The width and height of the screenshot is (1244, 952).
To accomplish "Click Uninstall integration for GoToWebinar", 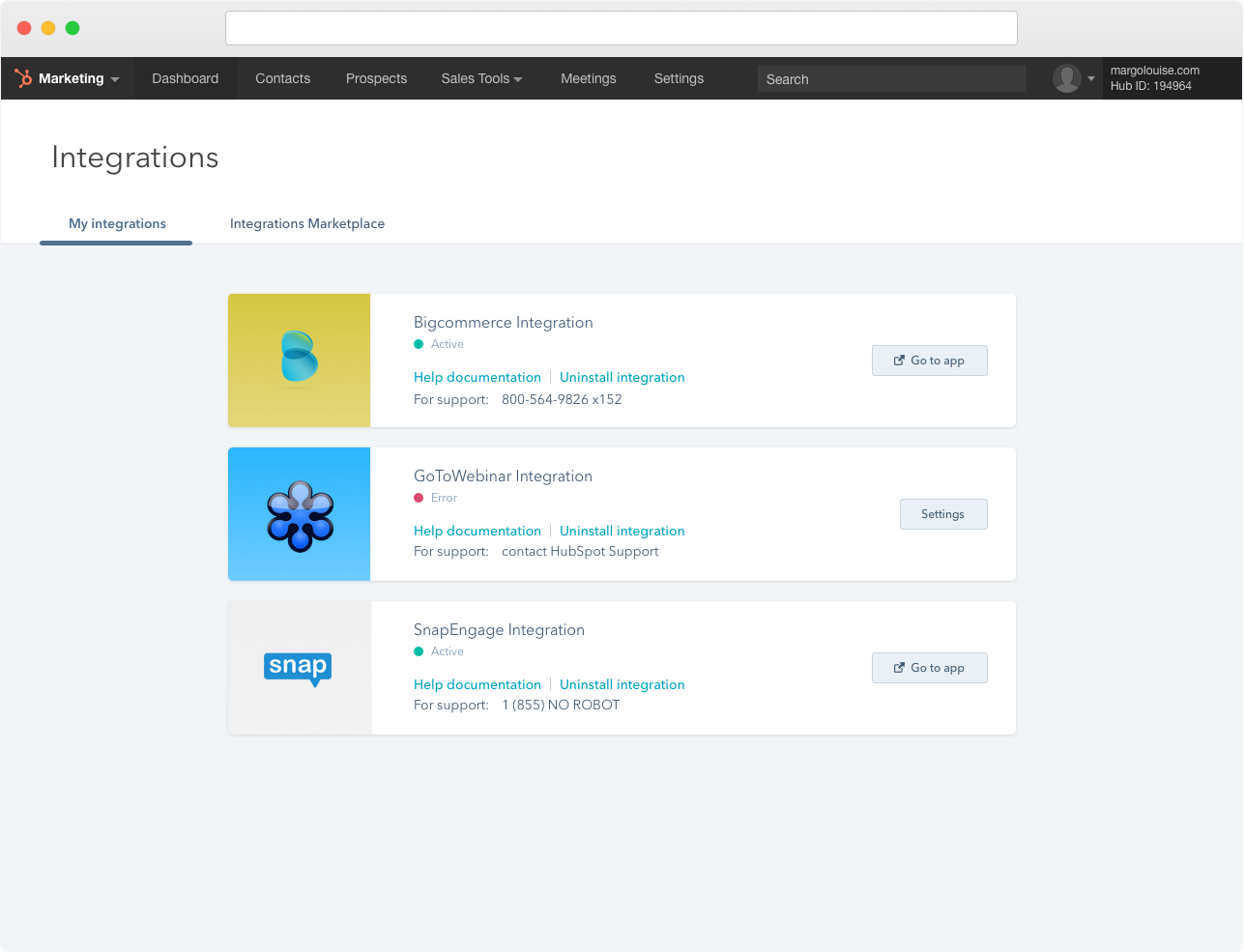I will (x=622, y=531).
